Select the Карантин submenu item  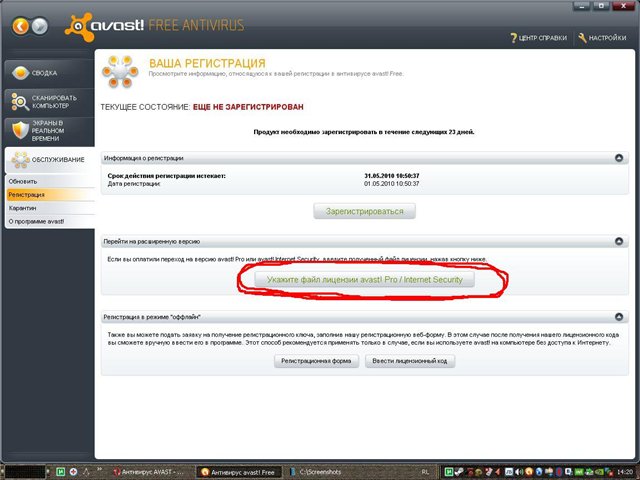click(x=50, y=208)
